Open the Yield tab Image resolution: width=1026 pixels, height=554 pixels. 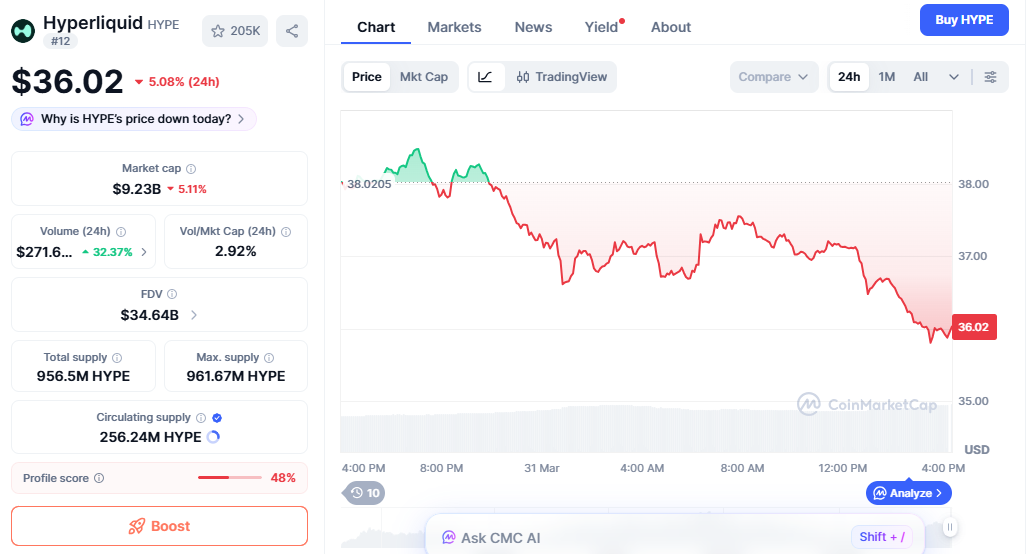coord(601,27)
